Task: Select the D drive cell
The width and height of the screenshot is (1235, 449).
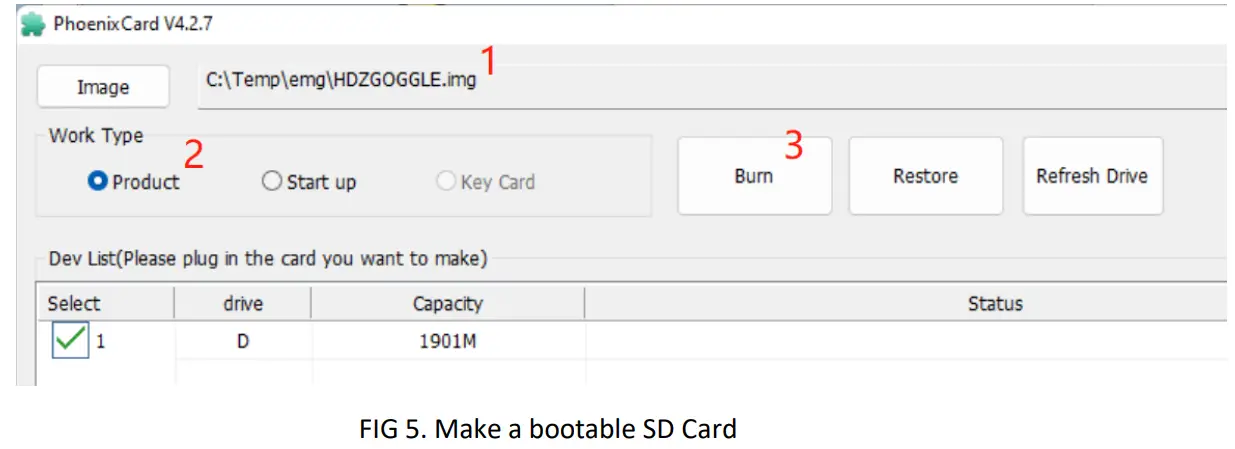Action: pyautogui.click(x=242, y=341)
